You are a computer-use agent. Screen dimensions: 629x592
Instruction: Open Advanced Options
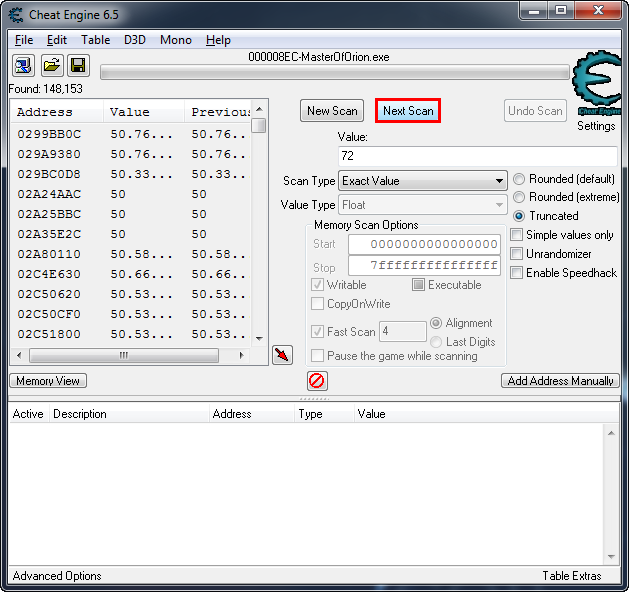[57, 576]
